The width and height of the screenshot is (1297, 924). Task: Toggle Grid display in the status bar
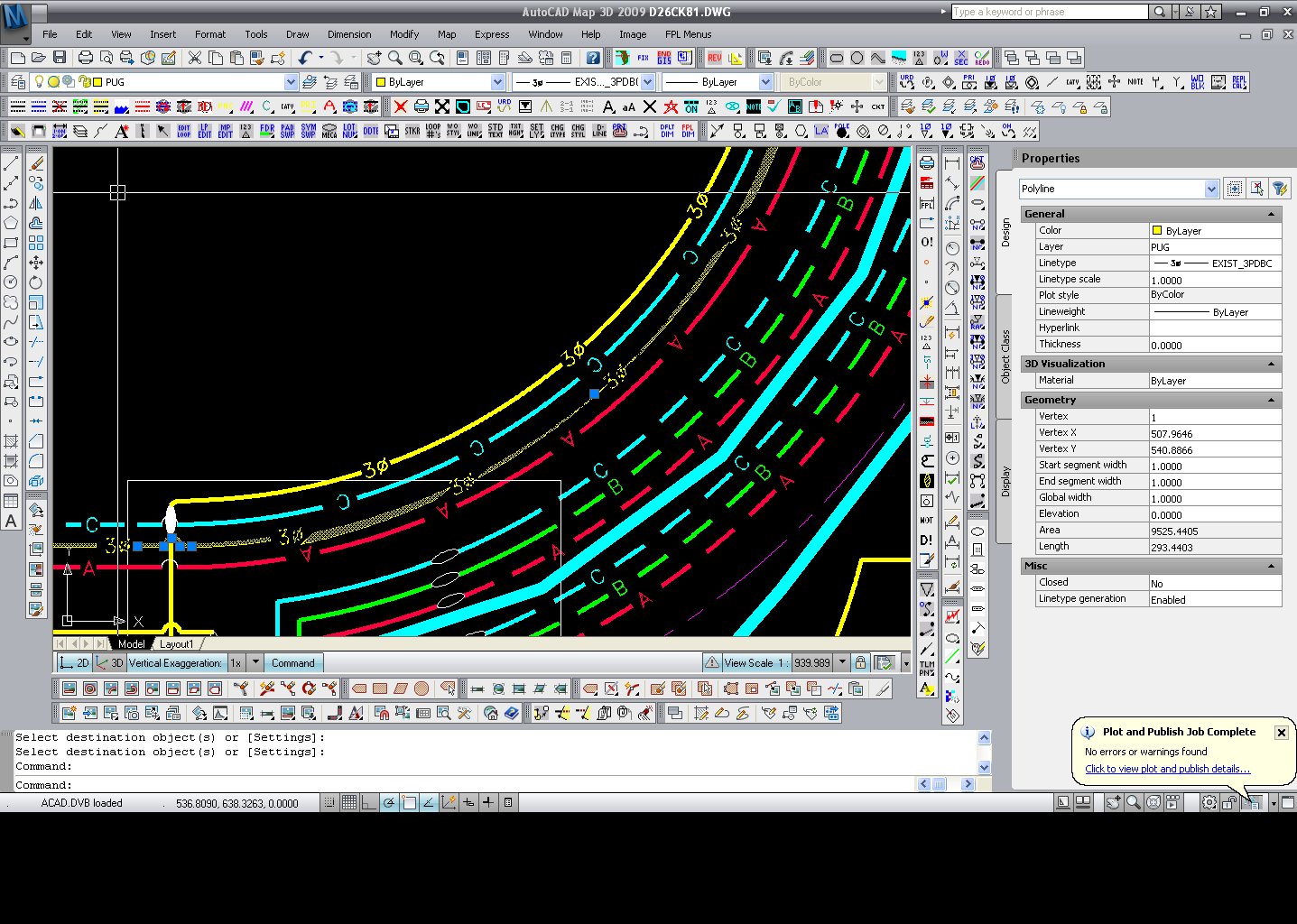[x=349, y=802]
